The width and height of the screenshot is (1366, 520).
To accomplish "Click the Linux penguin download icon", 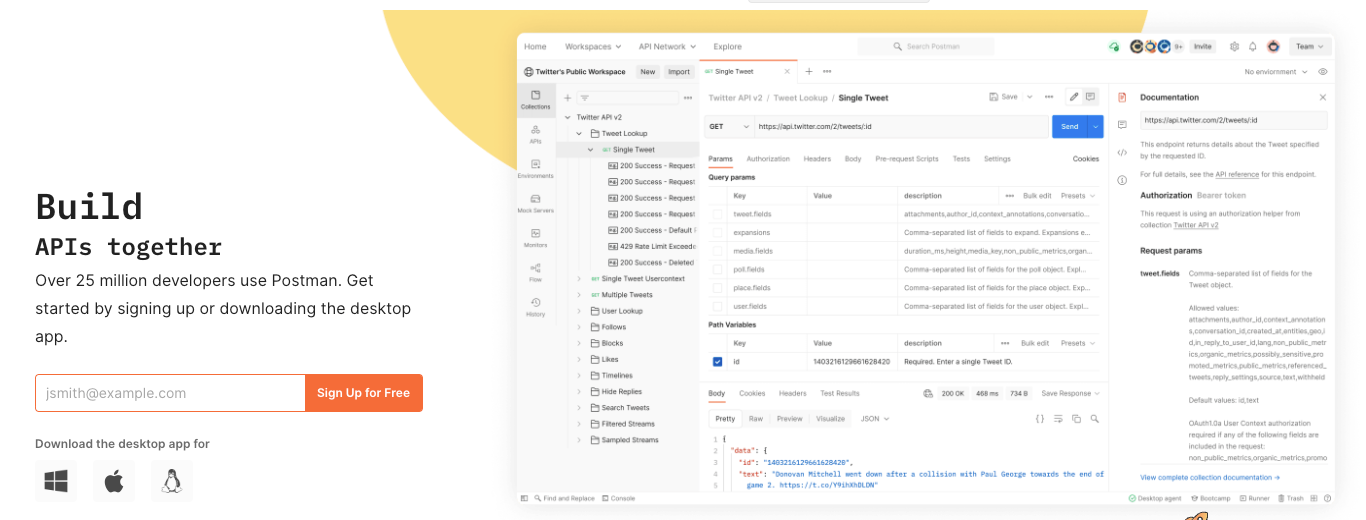I will (172, 481).
